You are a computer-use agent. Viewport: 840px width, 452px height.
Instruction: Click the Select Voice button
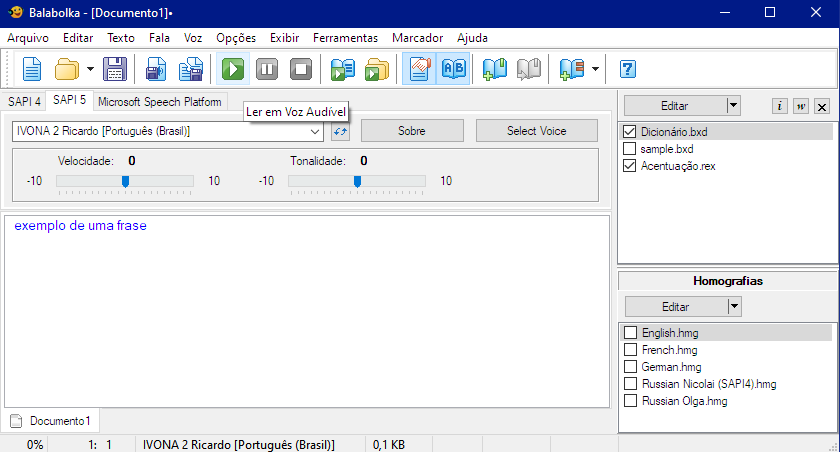536,131
